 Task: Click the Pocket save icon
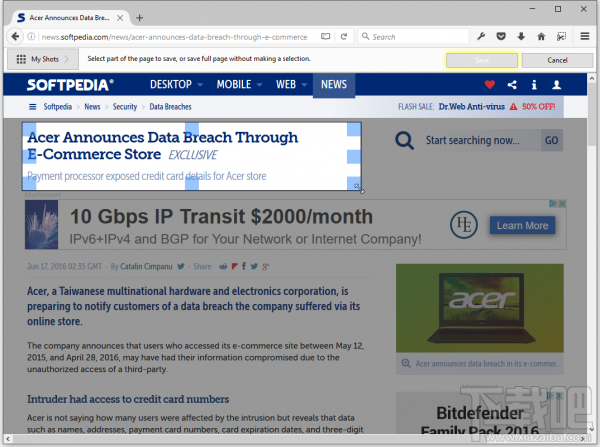coord(501,36)
